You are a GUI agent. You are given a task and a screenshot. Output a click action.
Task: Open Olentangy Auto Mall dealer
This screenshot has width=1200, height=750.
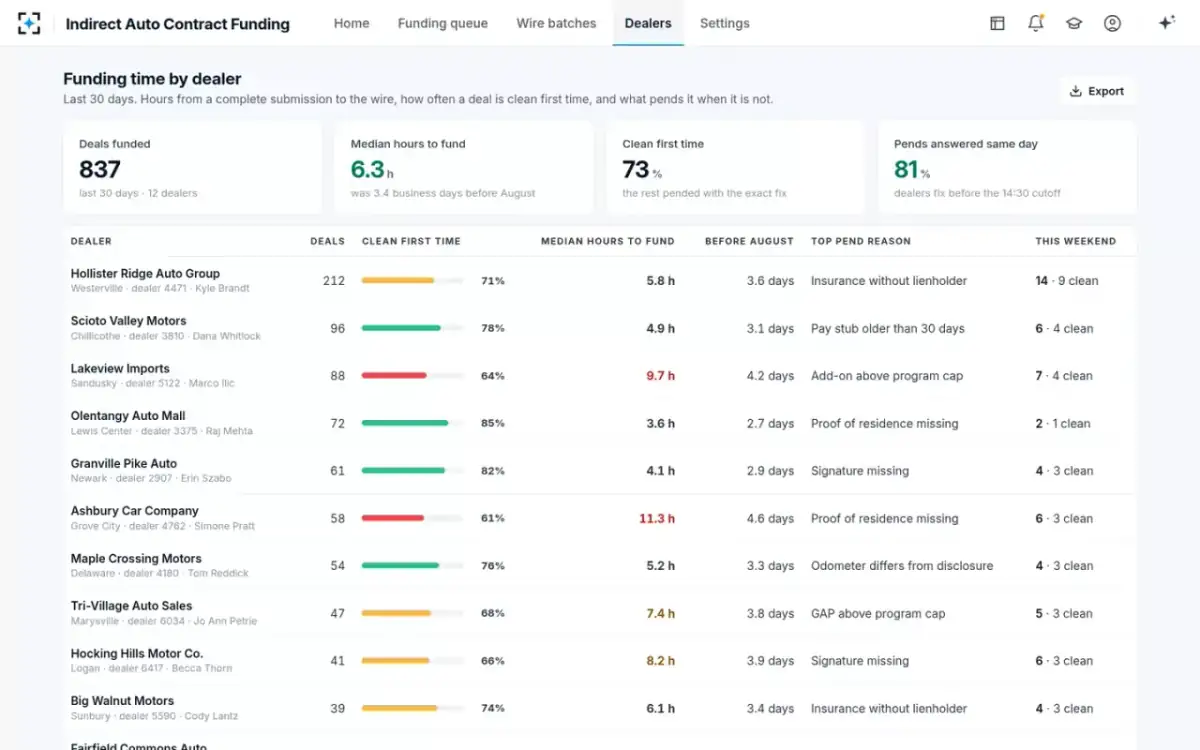pos(128,416)
